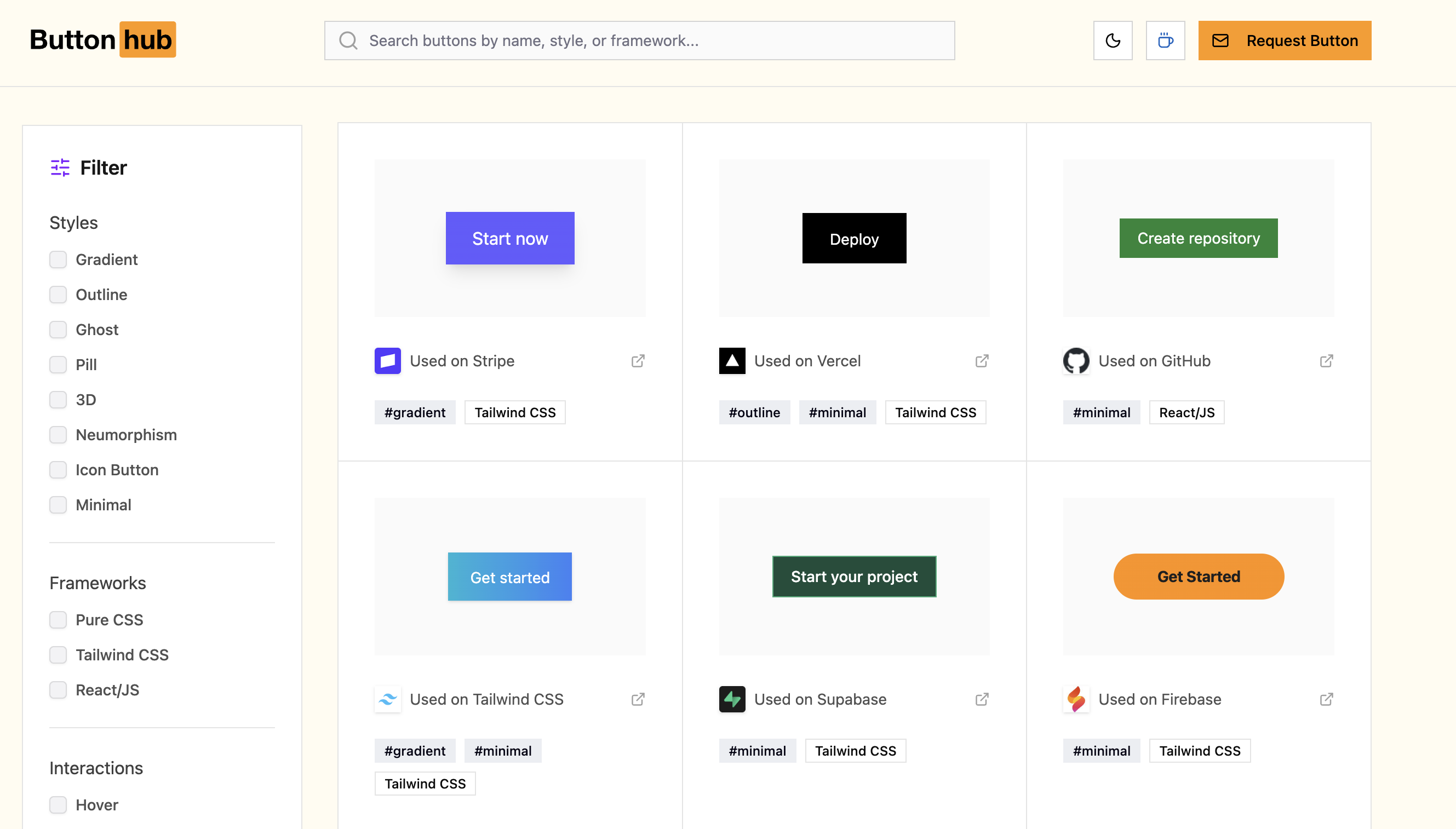
Task: Open external link on the Stripe button card
Action: click(x=638, y=360)
